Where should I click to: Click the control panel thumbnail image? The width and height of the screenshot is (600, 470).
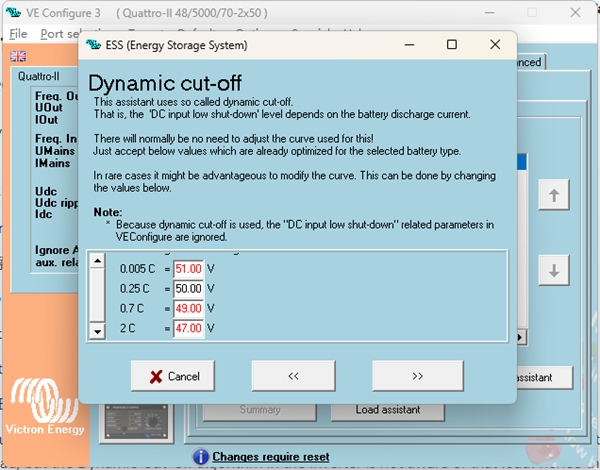pos(136,423)
